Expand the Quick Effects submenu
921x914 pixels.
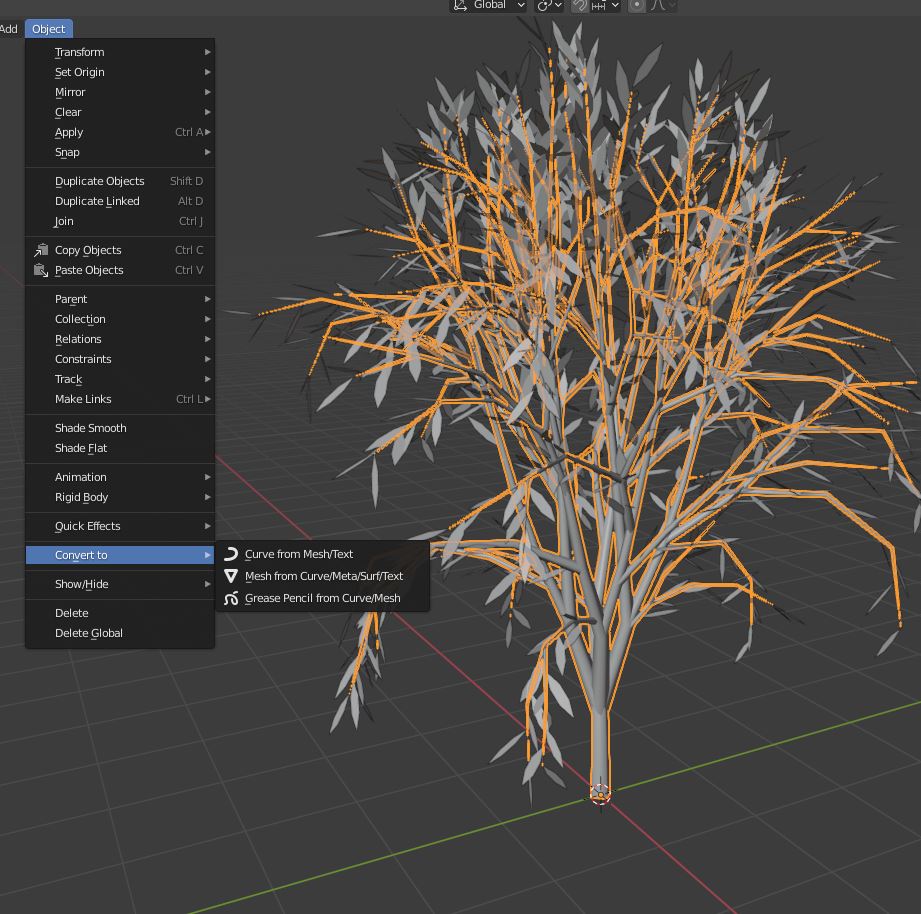click(120, 526)
